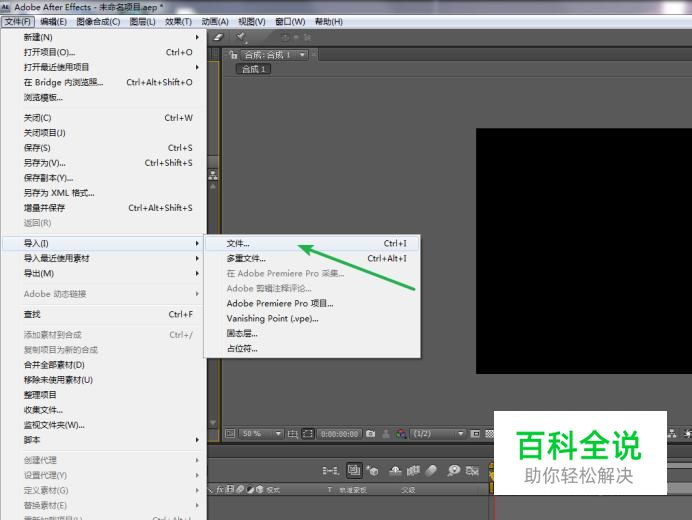
Task: Expand the 脚本 submenu
Action: coord(105,440)
